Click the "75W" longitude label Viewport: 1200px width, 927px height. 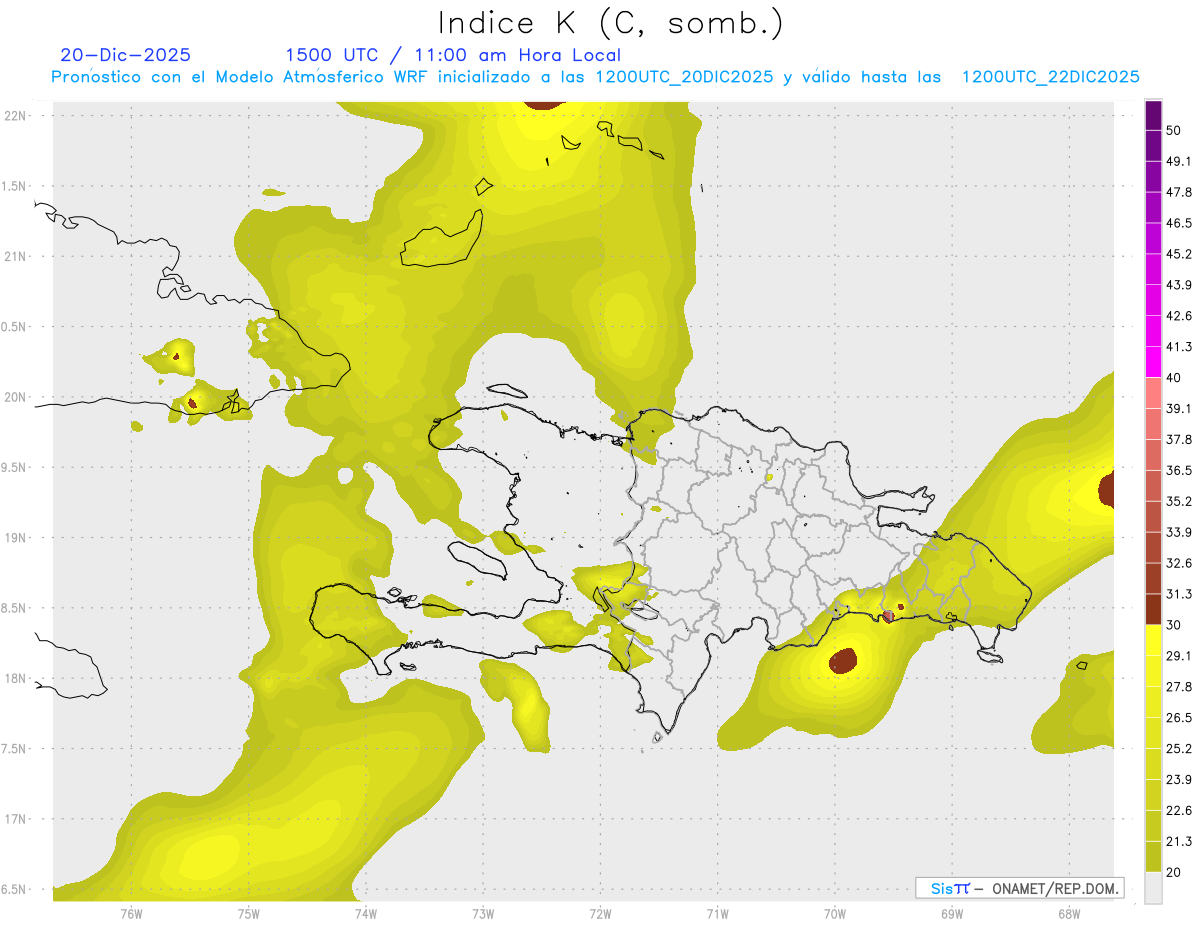coord(249,913)
